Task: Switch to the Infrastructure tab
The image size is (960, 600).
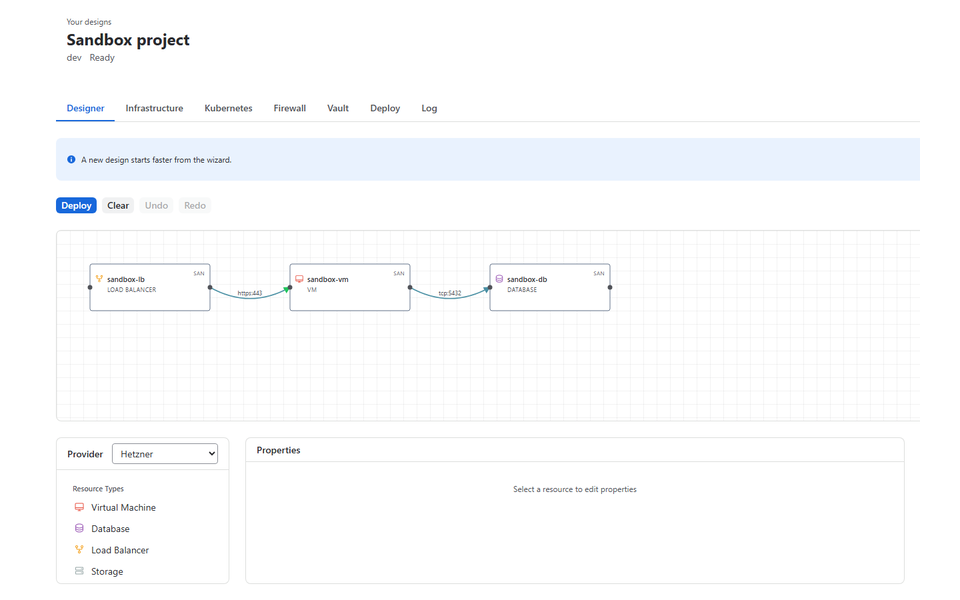Action: [154, 108]
